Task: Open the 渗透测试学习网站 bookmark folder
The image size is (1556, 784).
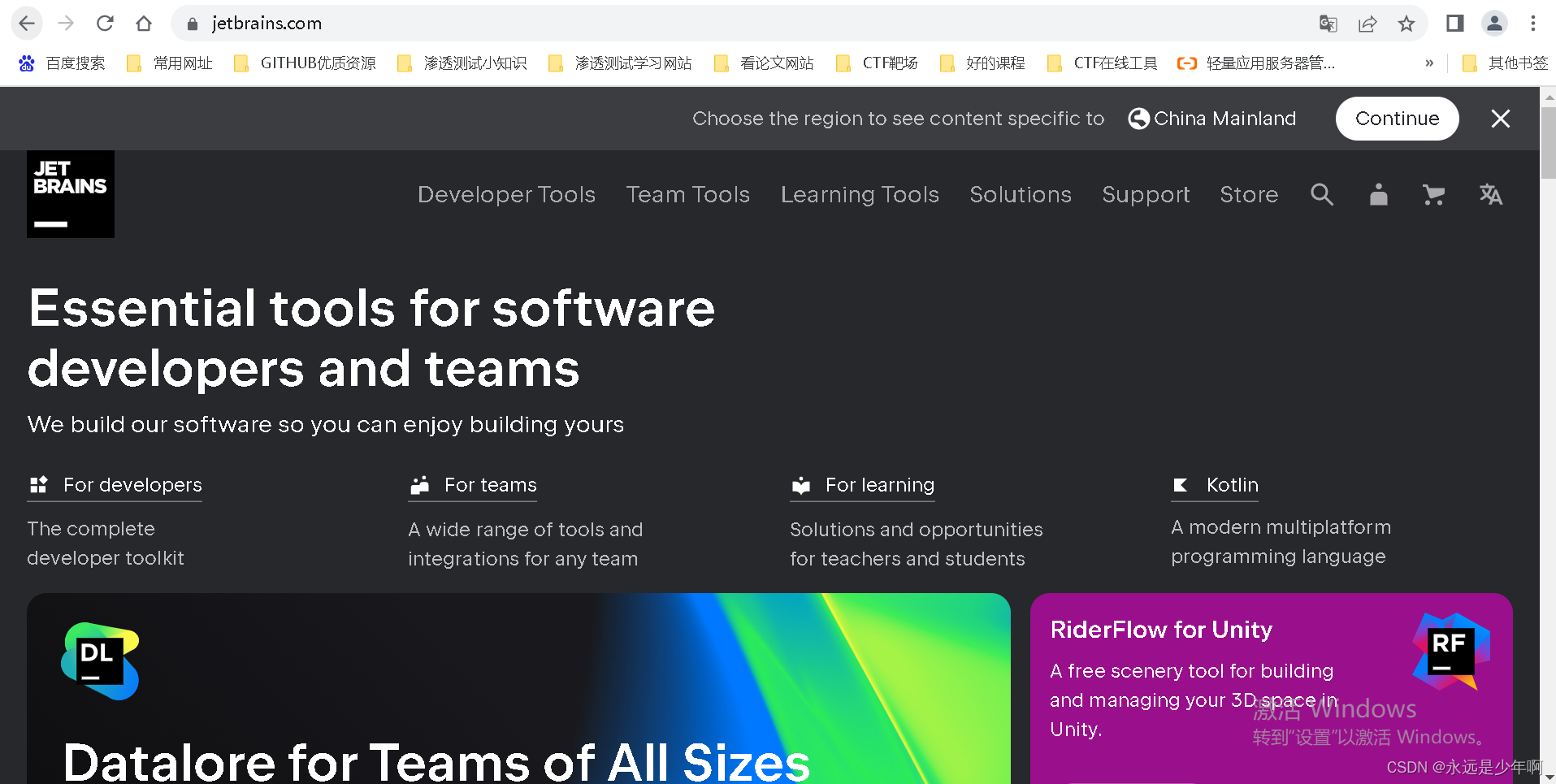Action: pyautogui.click(x=620, y=63)
